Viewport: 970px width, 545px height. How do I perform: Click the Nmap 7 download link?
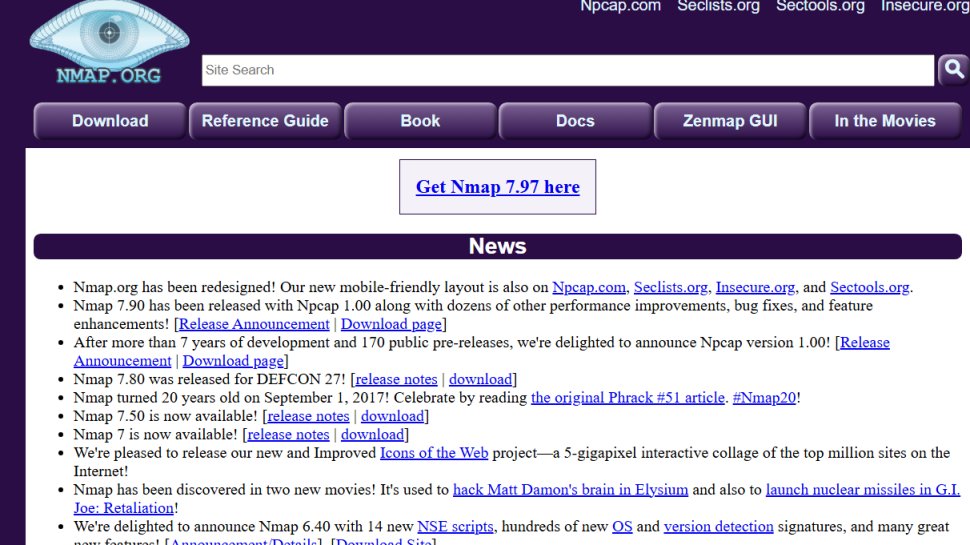tap(372, 435)
